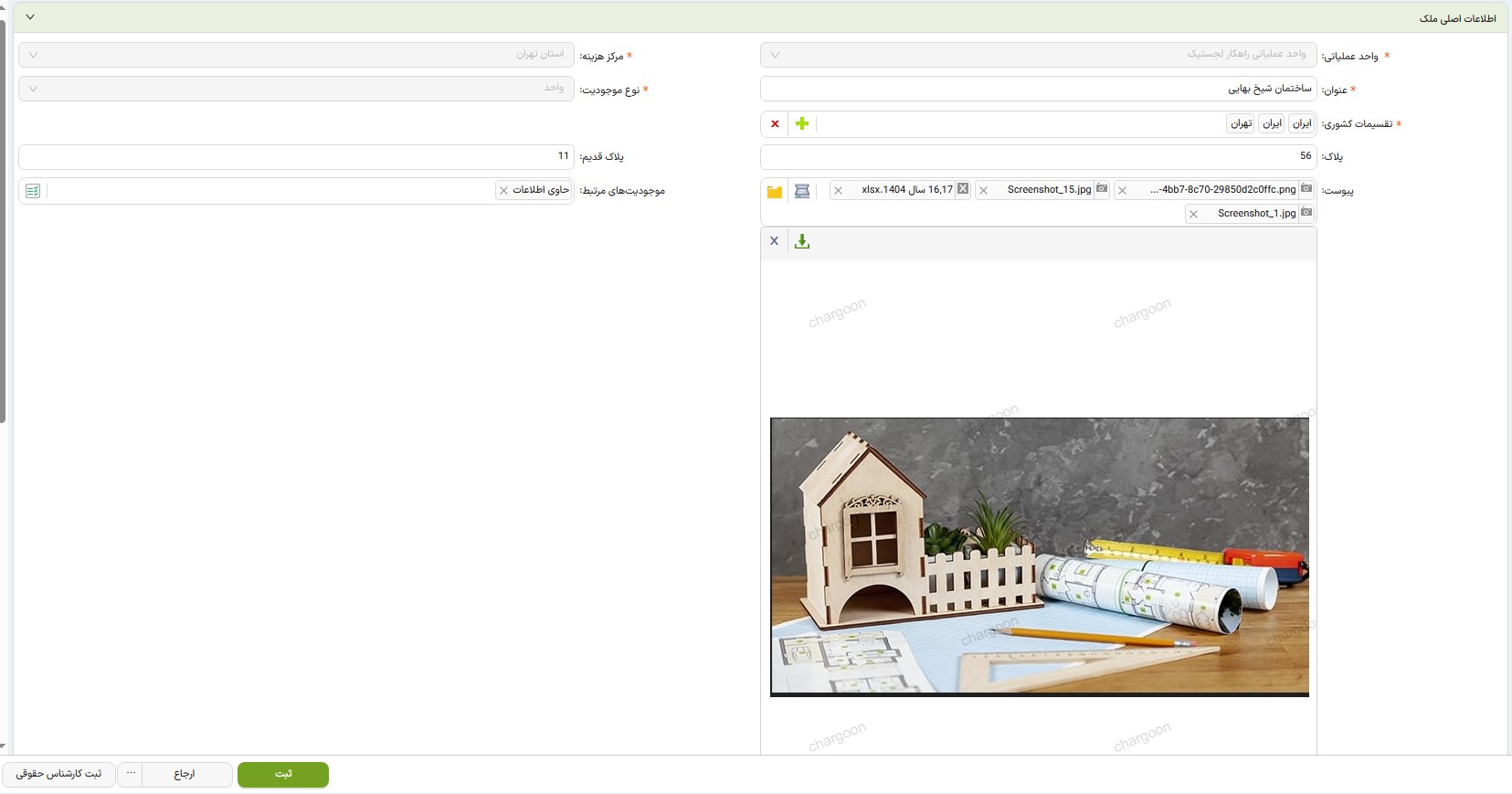Close the attachment preview panel
Screen dimensions: 1512x794
tap(774, 241)
